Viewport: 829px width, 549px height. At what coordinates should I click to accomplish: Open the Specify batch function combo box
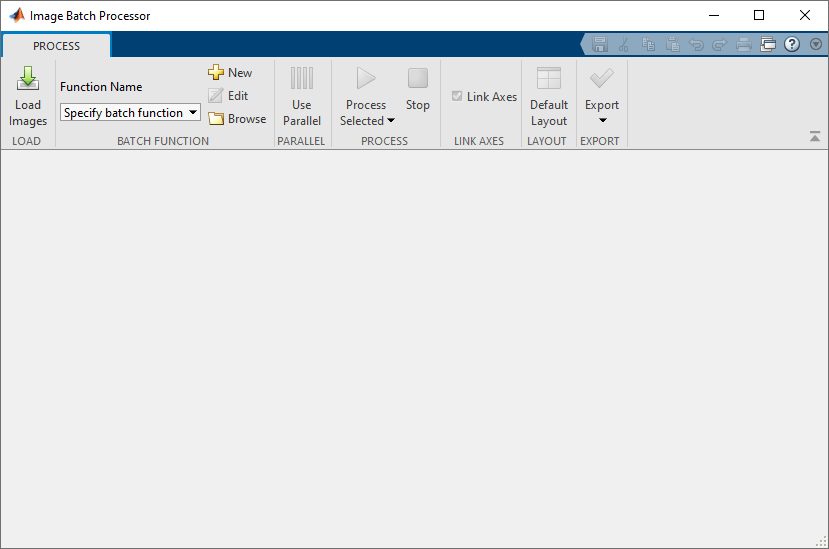pyautogui.click(x=130, y=113)
